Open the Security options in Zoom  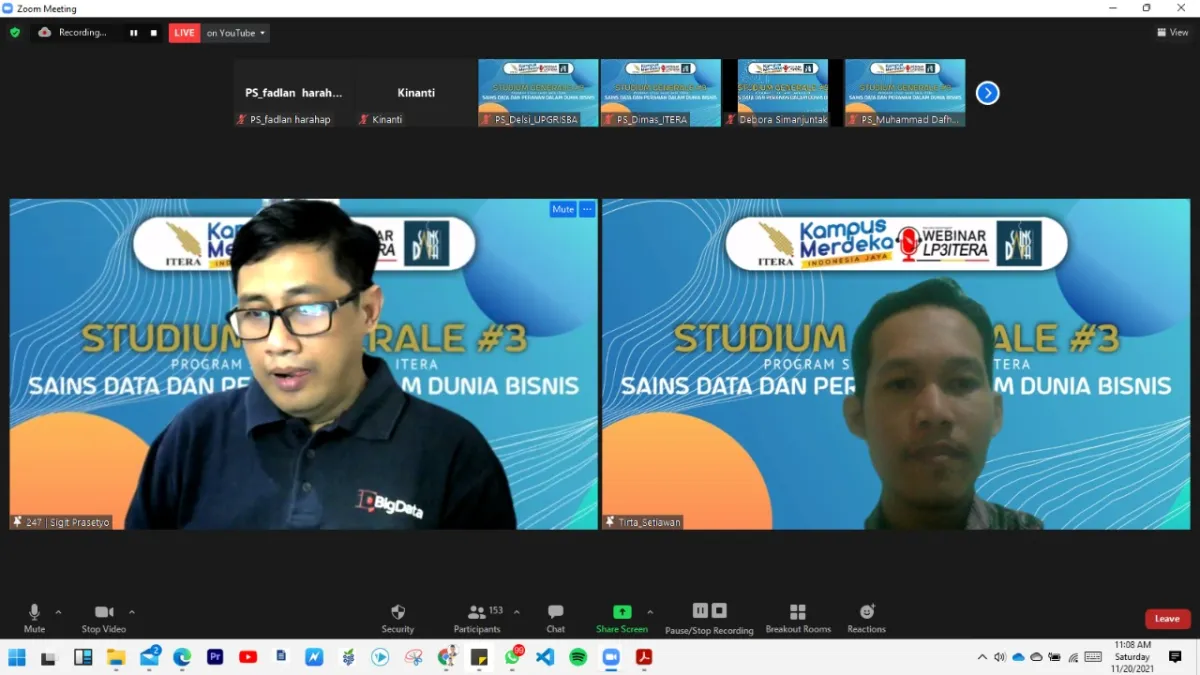397,616
